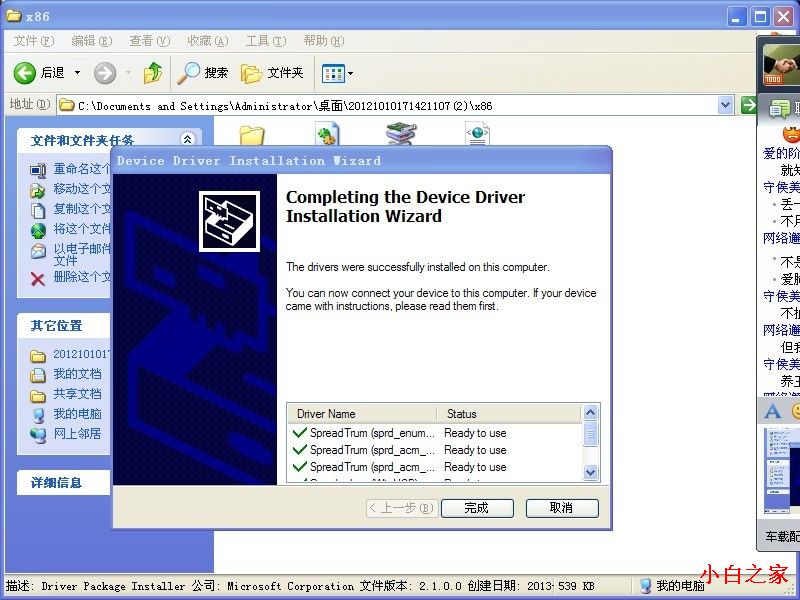Click the driver list scroll-up arrow
The width and height of the screenshot is (800, 600).
pos(590,412)
